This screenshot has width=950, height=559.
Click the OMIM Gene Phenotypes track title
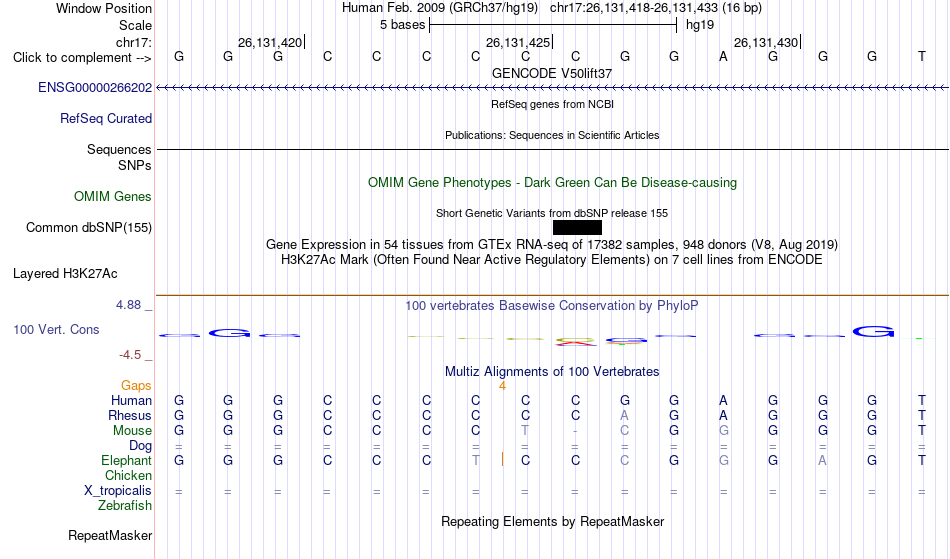click(553, 182)
